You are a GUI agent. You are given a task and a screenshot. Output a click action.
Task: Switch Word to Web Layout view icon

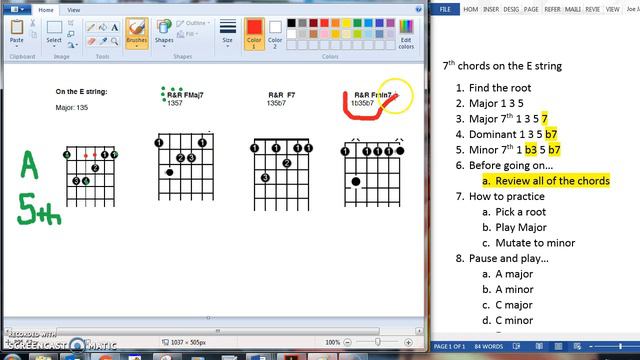tap(577, 346)
